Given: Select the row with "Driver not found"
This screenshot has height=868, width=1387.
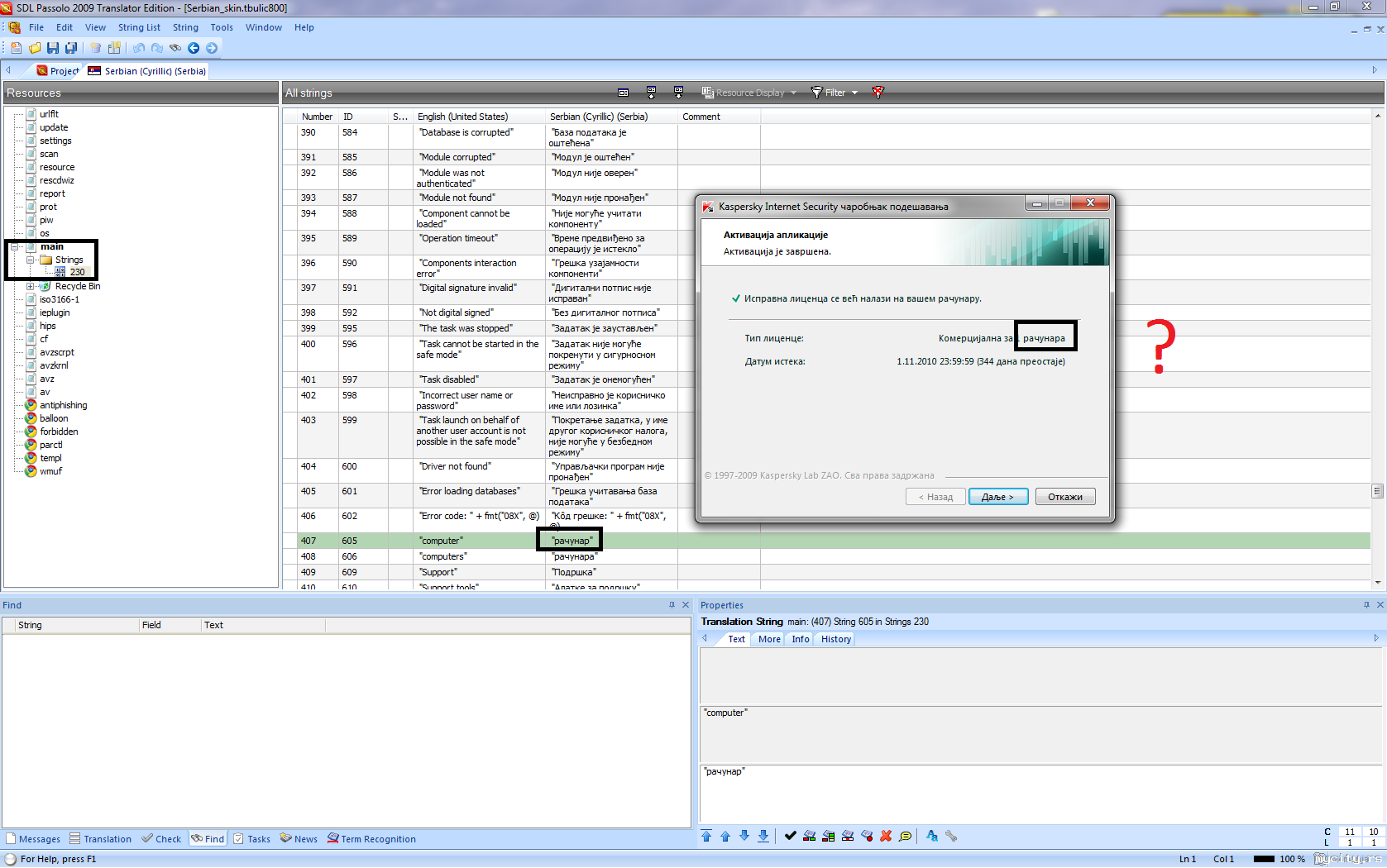Looking at the screenshot, I should pos(826,471).
